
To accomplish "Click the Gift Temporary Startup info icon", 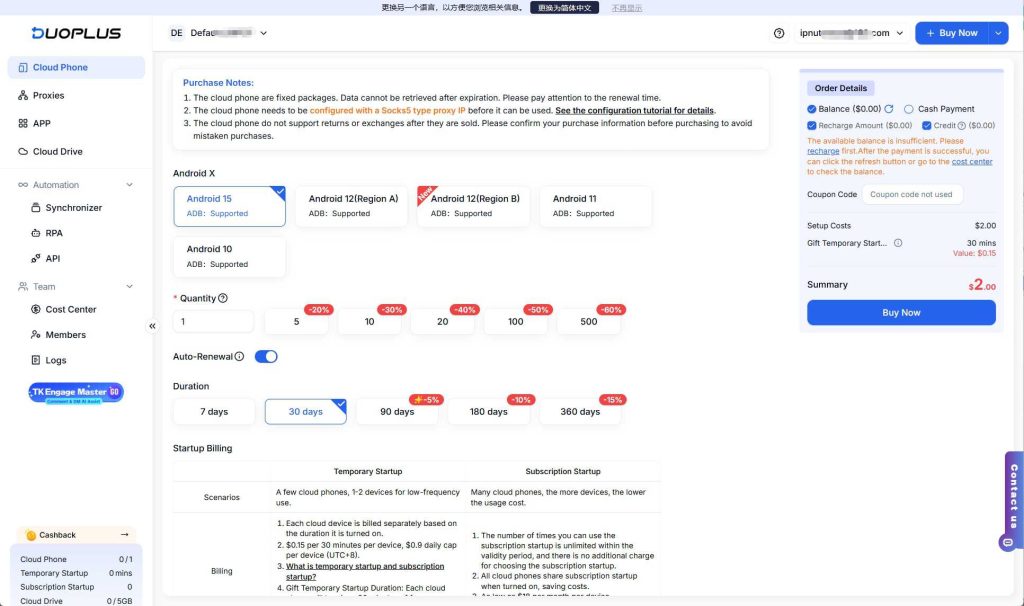I will coord(898,243).
